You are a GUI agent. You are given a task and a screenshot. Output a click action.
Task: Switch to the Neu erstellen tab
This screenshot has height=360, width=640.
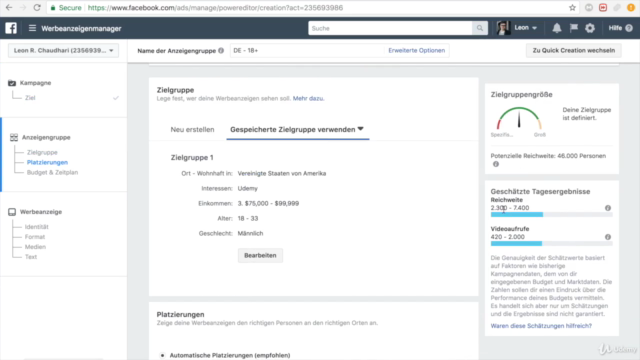[x=192, y=129]
